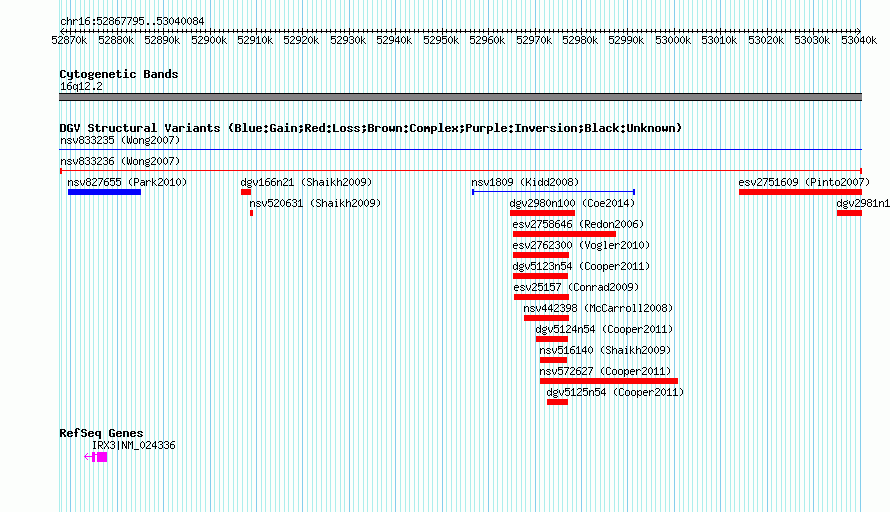
Task: Select dgv5123n54 (Cooper2011) label
Action: click(581, 266)
